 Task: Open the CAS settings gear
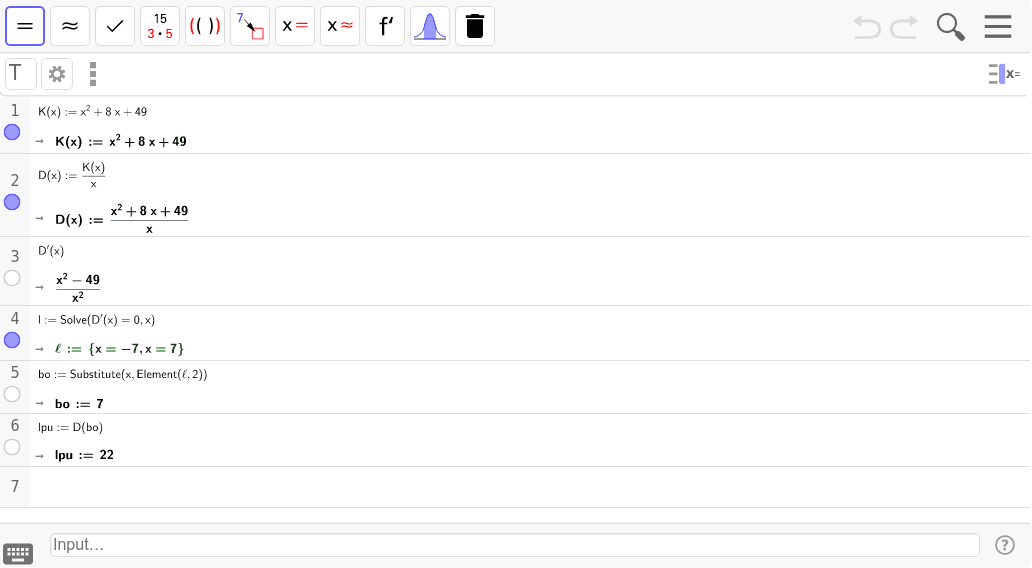57,74
